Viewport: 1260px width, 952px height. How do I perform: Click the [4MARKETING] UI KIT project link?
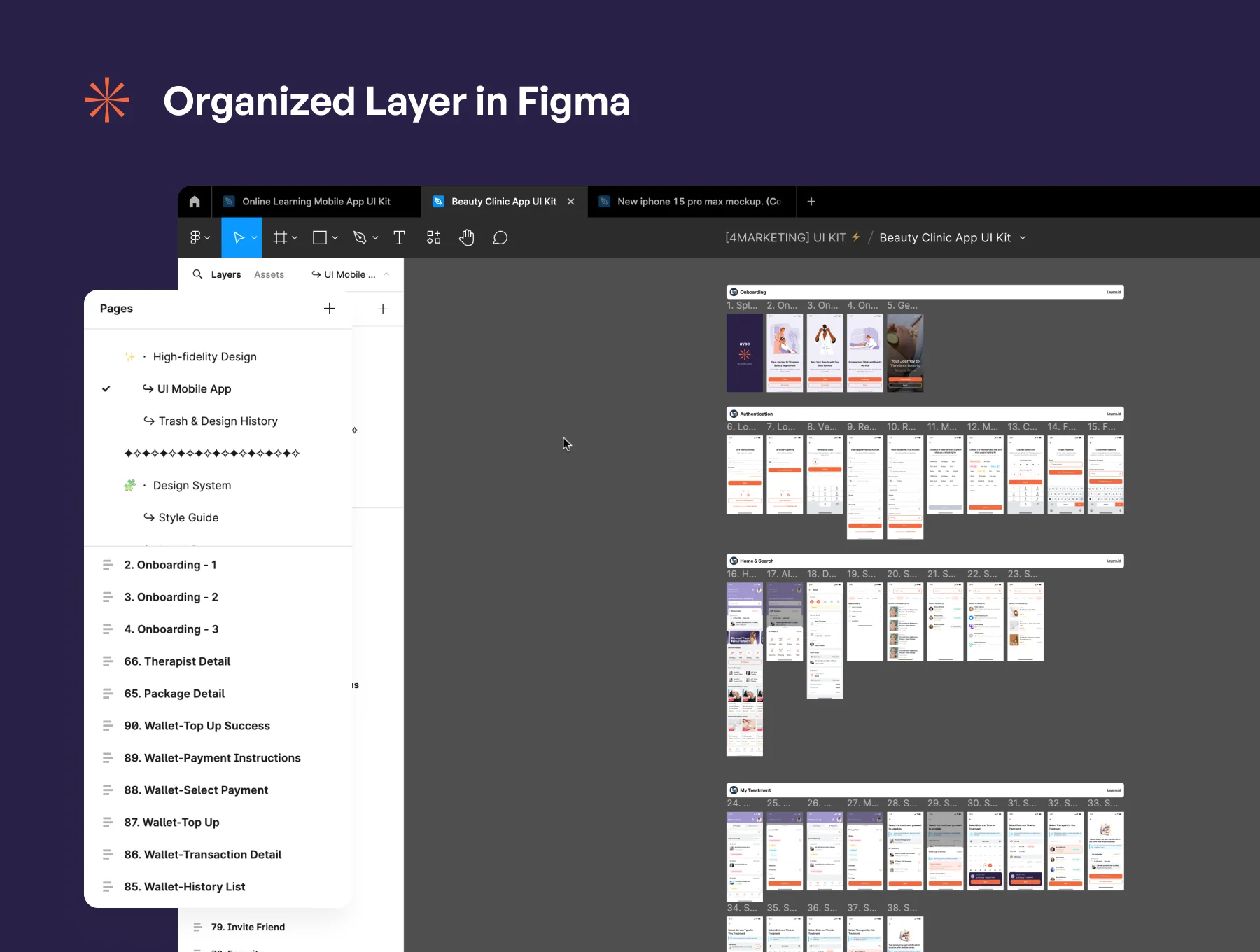coord(786,238)
